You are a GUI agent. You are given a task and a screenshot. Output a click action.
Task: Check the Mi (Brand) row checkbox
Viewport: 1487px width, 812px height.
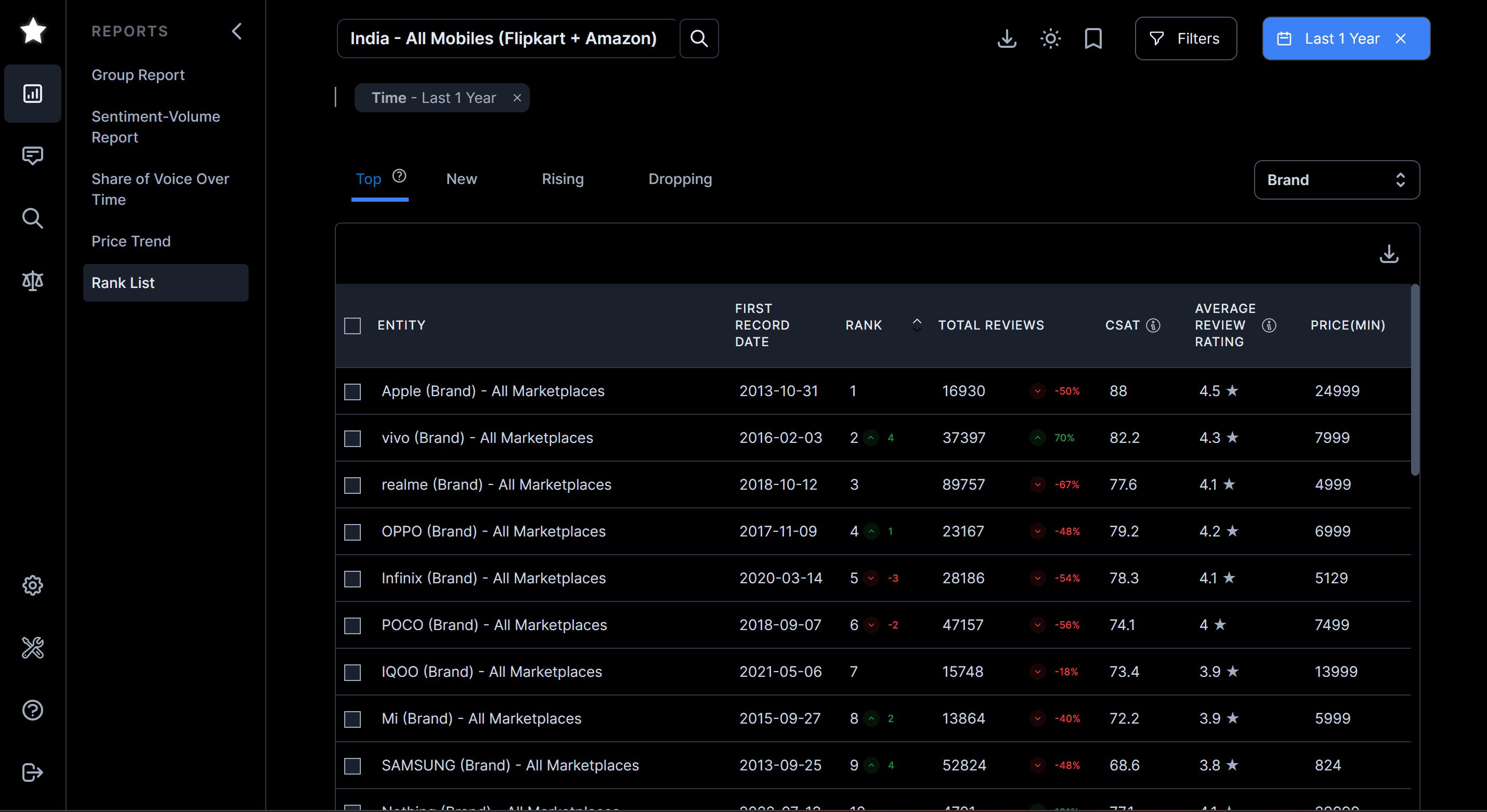(352, 719)
